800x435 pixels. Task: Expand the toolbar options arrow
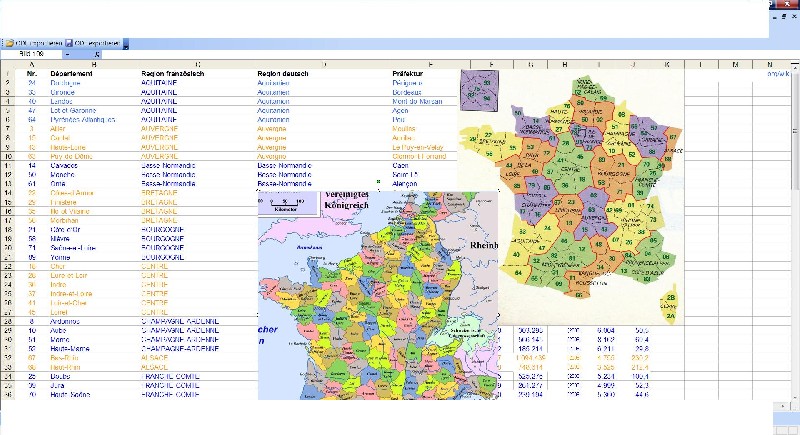tap(125, 44)
